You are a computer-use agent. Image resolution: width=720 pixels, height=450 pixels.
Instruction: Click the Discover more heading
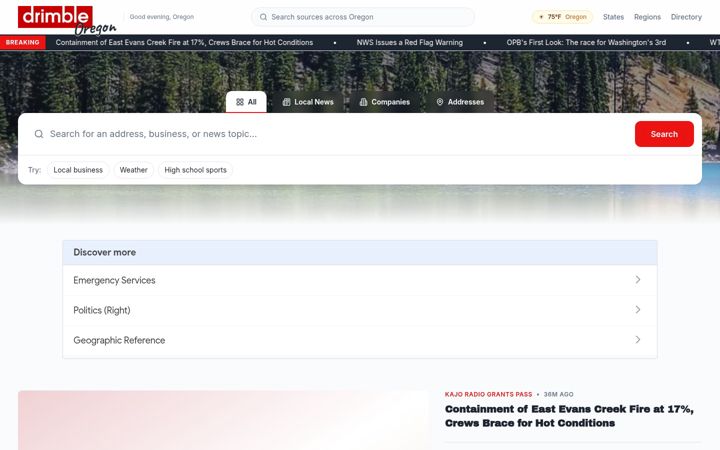coord(104,252)
